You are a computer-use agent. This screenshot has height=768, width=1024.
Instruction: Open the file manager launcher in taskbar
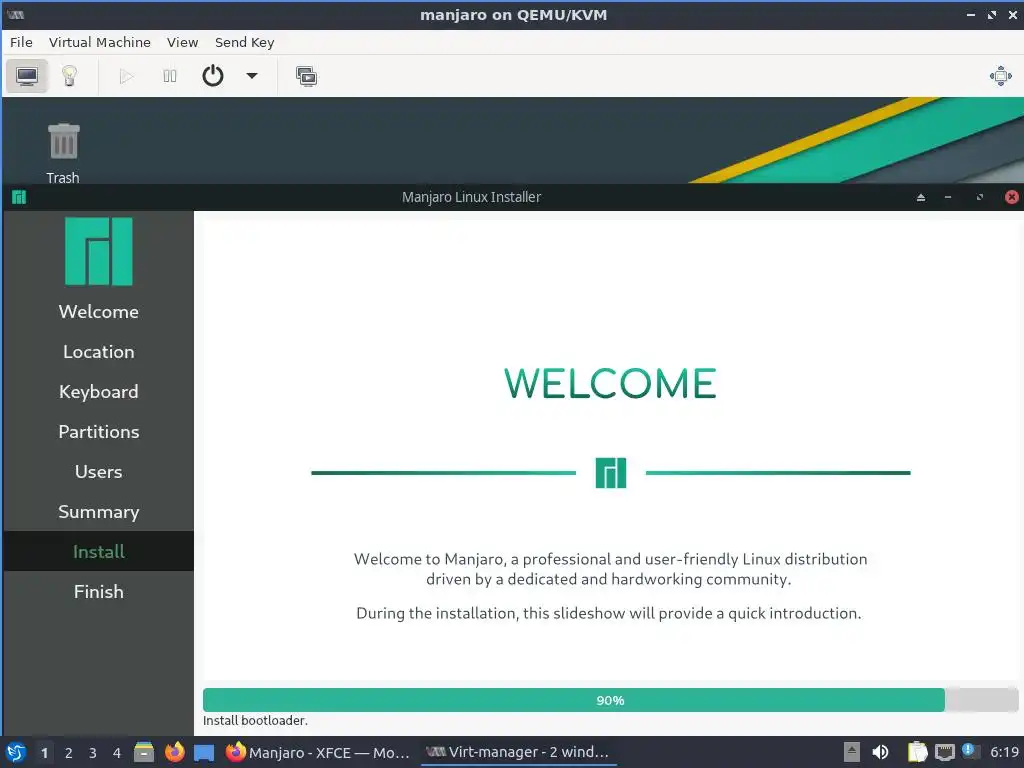144,752
